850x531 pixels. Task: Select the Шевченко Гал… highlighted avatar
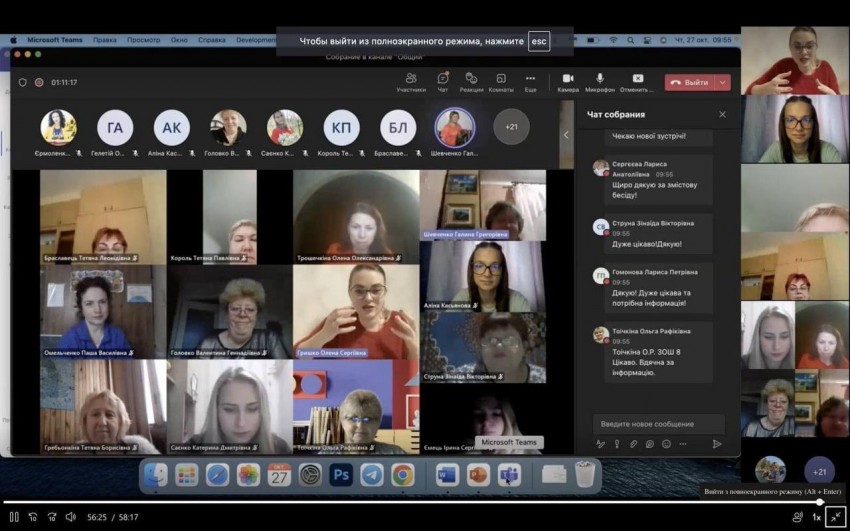455,127
